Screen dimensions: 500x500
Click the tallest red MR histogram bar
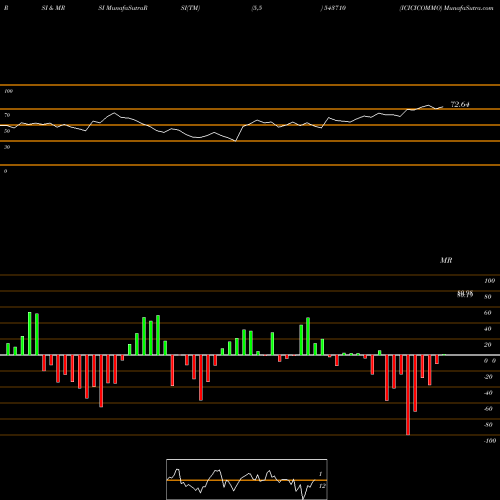point(408,395)
